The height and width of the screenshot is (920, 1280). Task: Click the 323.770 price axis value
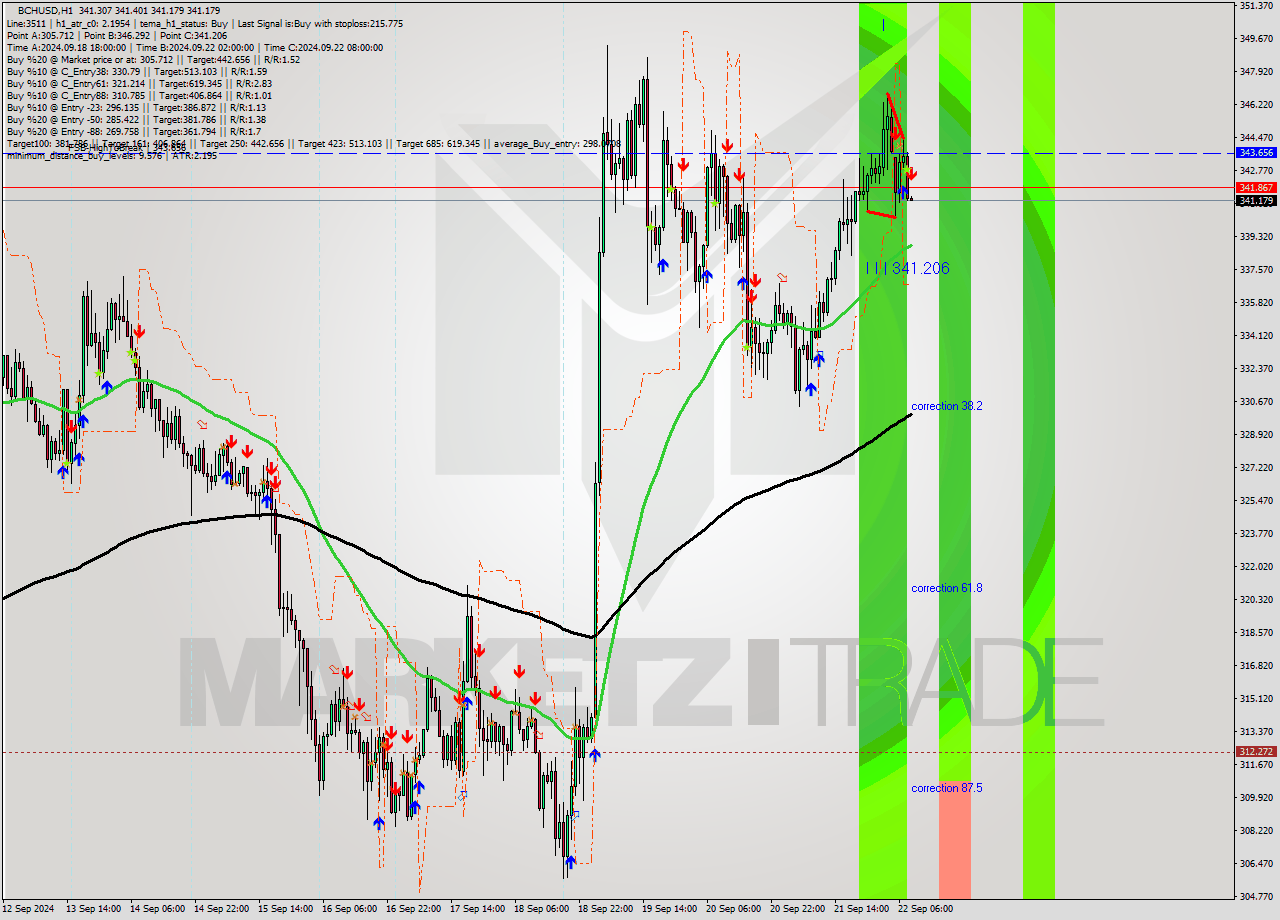1256,533
